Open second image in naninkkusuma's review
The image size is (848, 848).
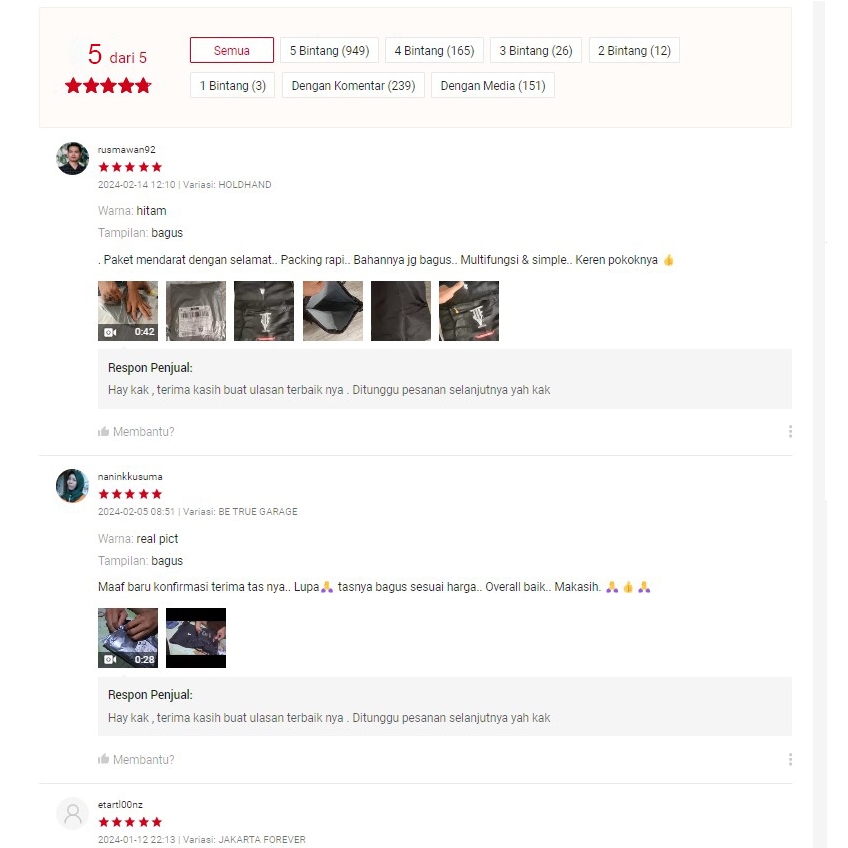tap(196, 638)
